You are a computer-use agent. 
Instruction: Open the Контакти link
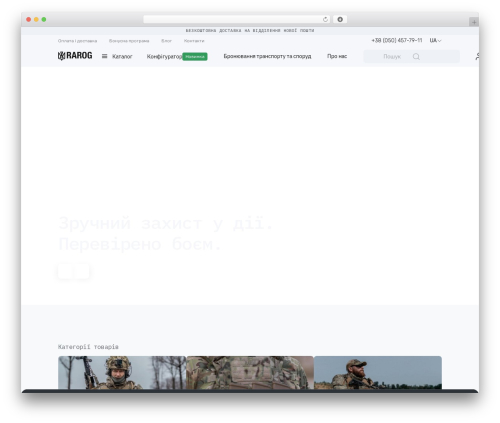pyautogui.click(x=194, y=41)
